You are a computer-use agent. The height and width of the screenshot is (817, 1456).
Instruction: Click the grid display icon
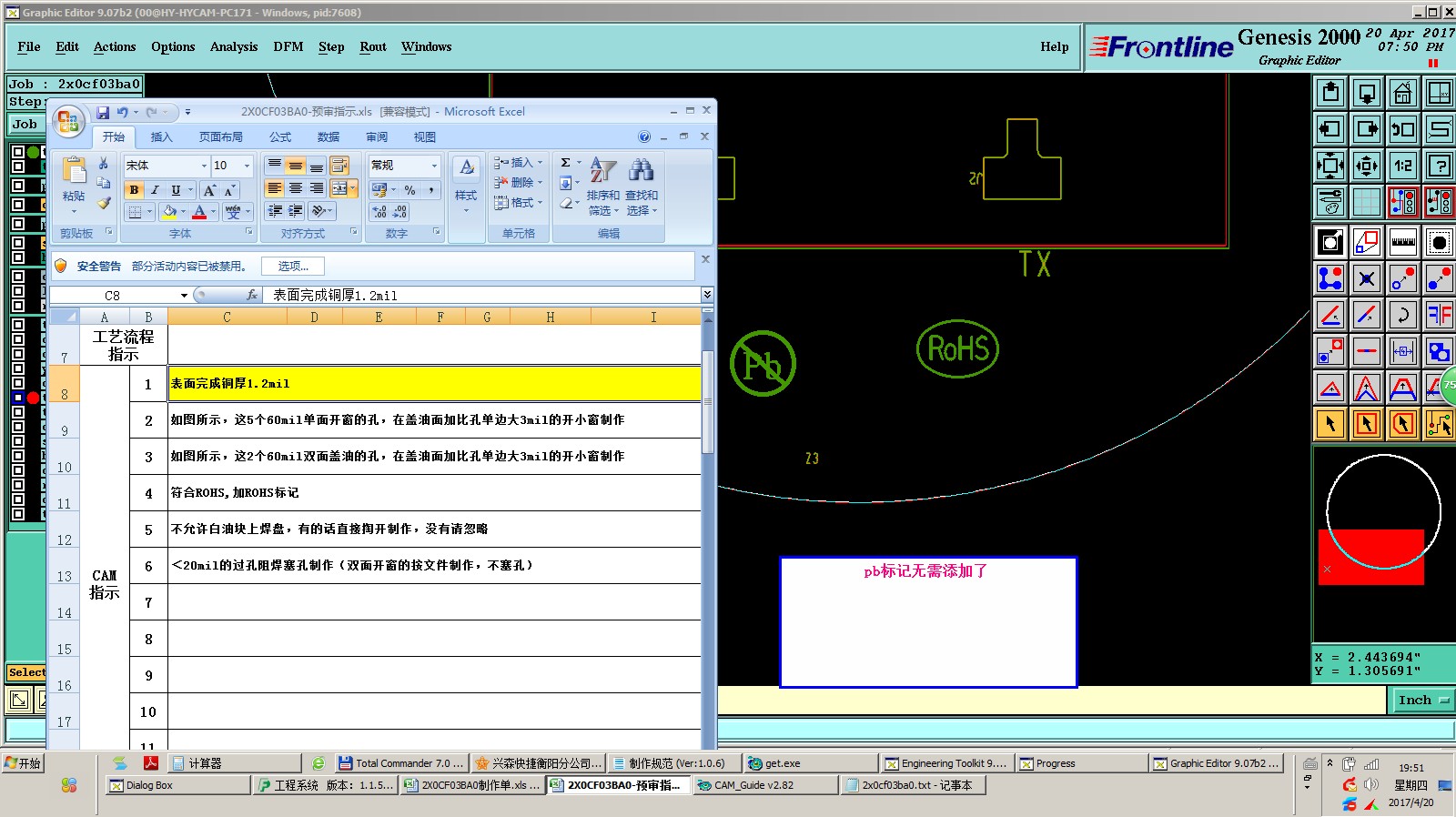click(x=1367, y=202)
